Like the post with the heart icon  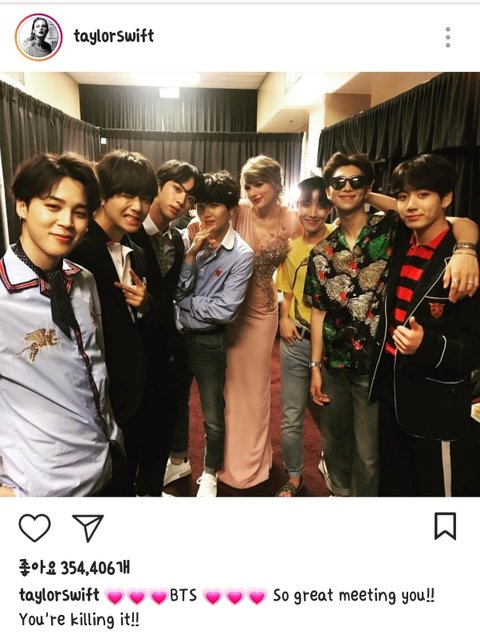[x=35, y=528]
